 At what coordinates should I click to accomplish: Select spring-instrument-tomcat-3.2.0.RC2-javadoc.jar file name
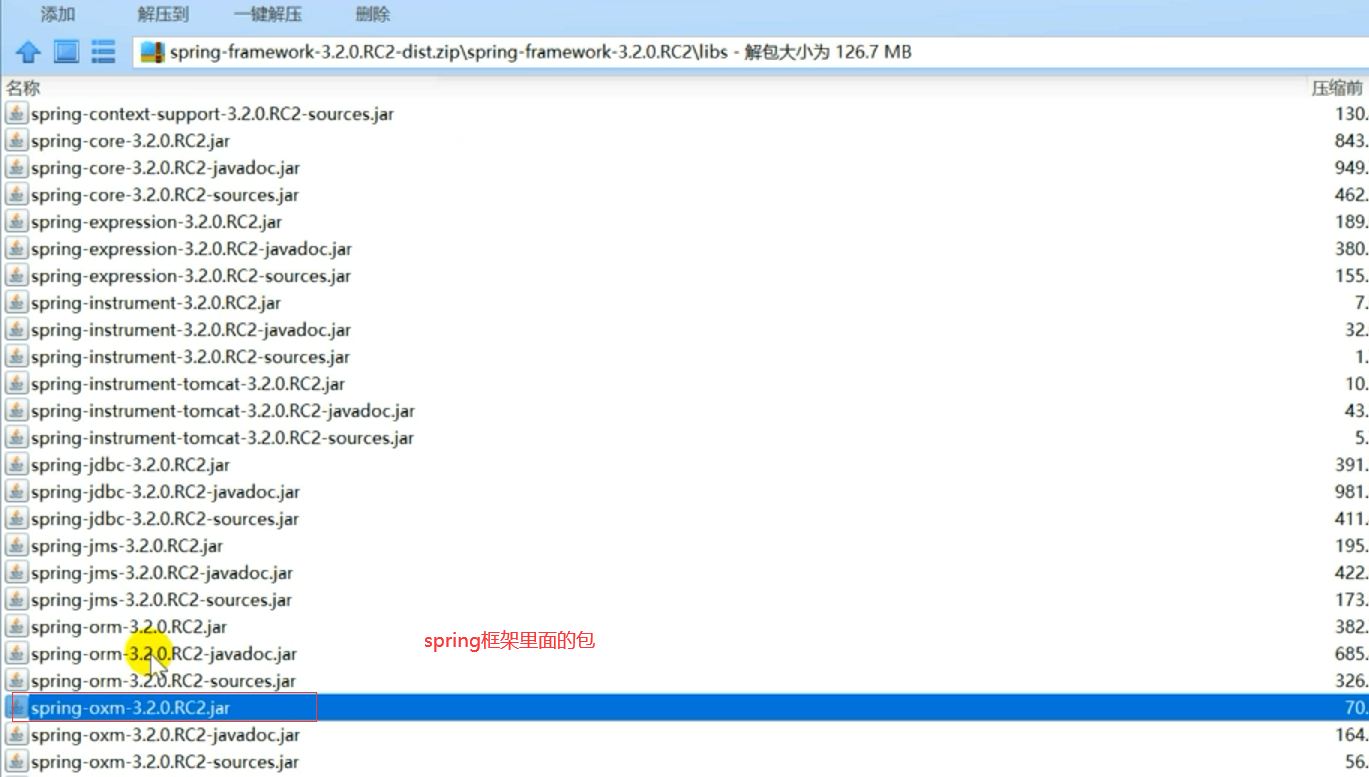point(223,411)
